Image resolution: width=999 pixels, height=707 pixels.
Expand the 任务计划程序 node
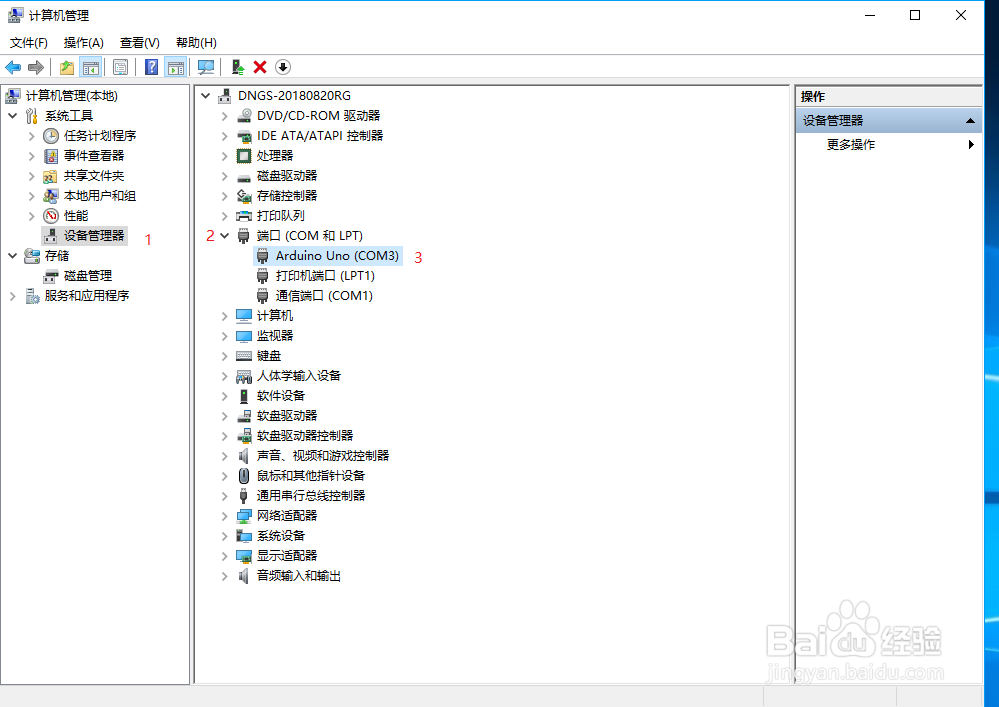[31, 136]
